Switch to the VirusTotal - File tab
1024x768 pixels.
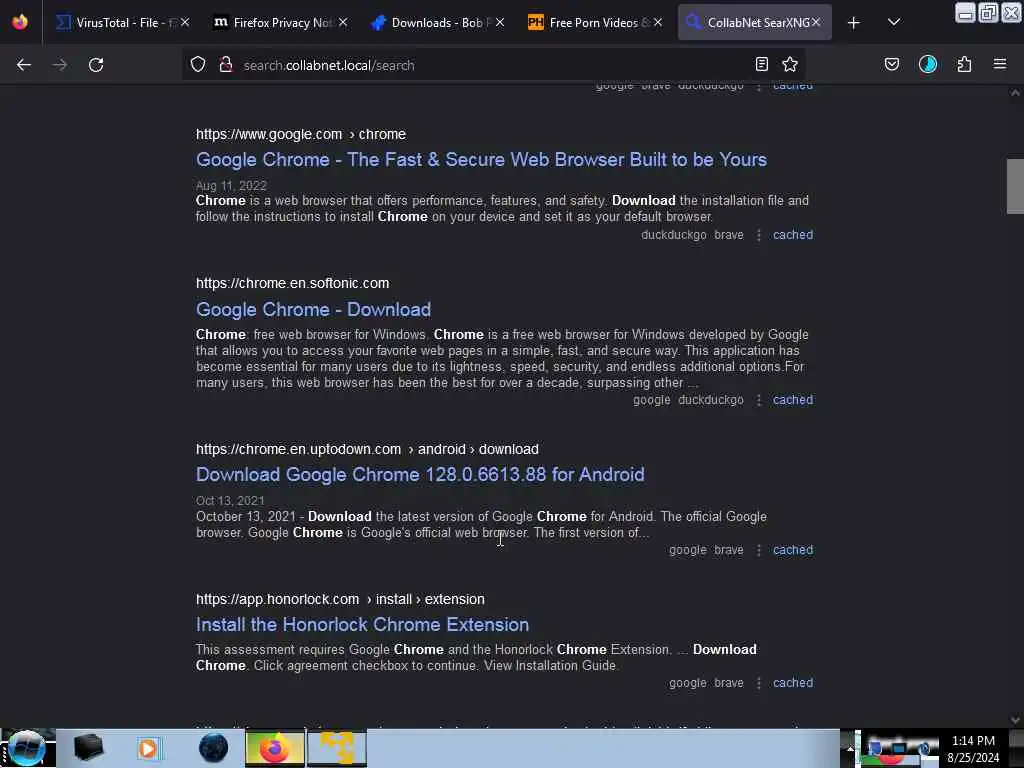click(x=121, y=23)
